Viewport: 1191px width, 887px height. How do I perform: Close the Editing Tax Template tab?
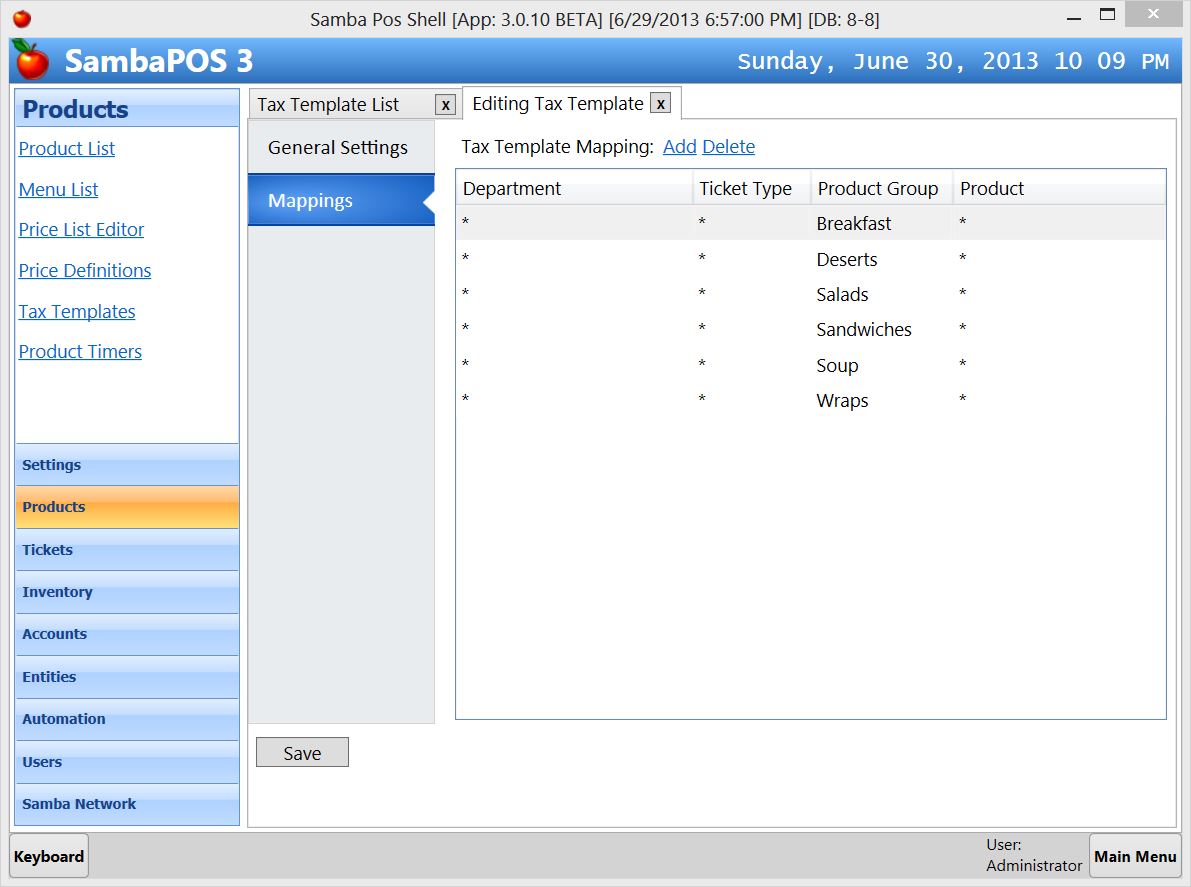click(x=659, y=103)
